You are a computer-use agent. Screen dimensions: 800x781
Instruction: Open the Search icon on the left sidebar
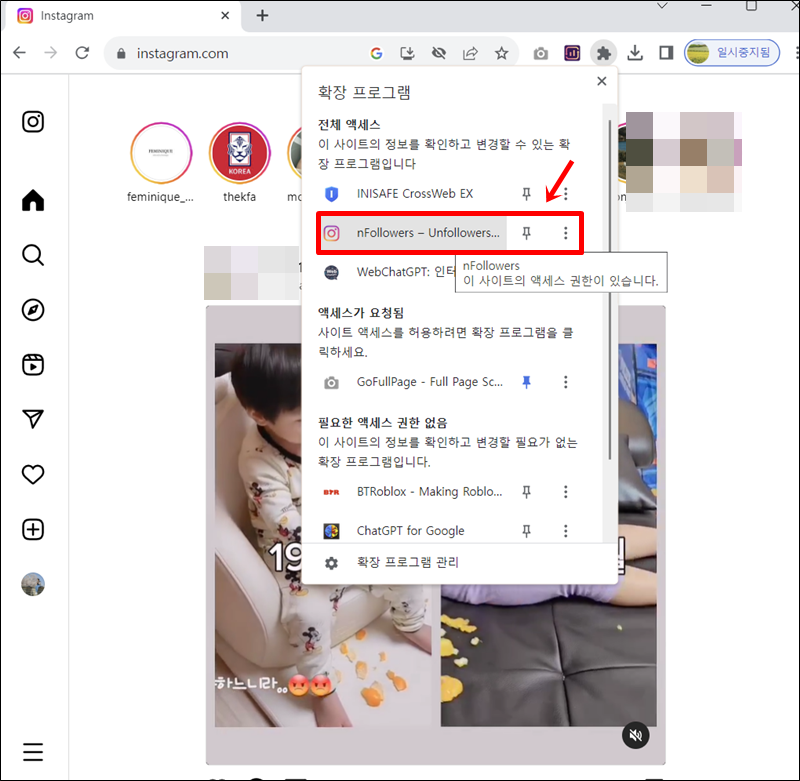click(33, 255)
